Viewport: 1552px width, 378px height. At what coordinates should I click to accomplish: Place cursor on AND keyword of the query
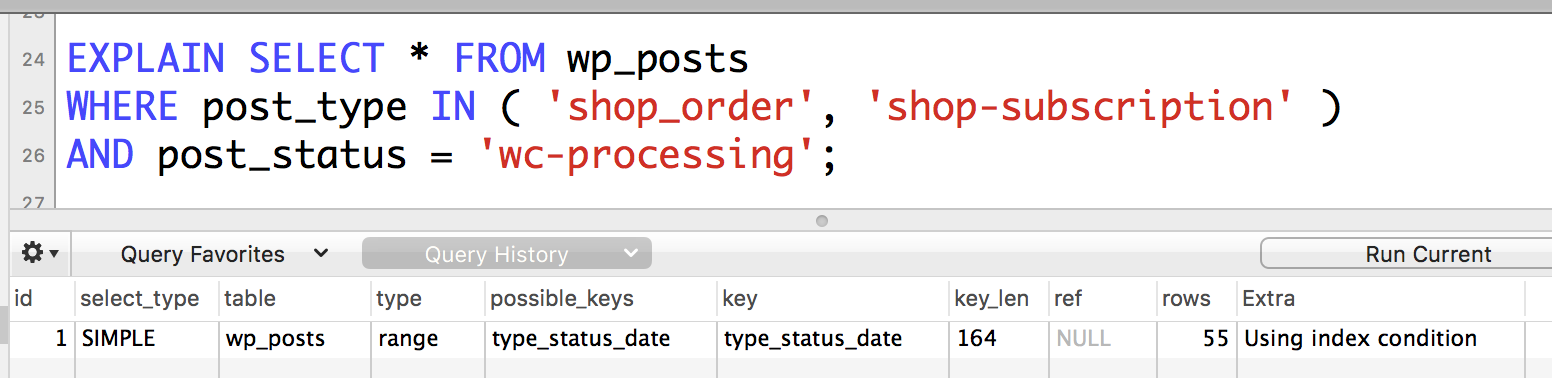click(100, 155)
